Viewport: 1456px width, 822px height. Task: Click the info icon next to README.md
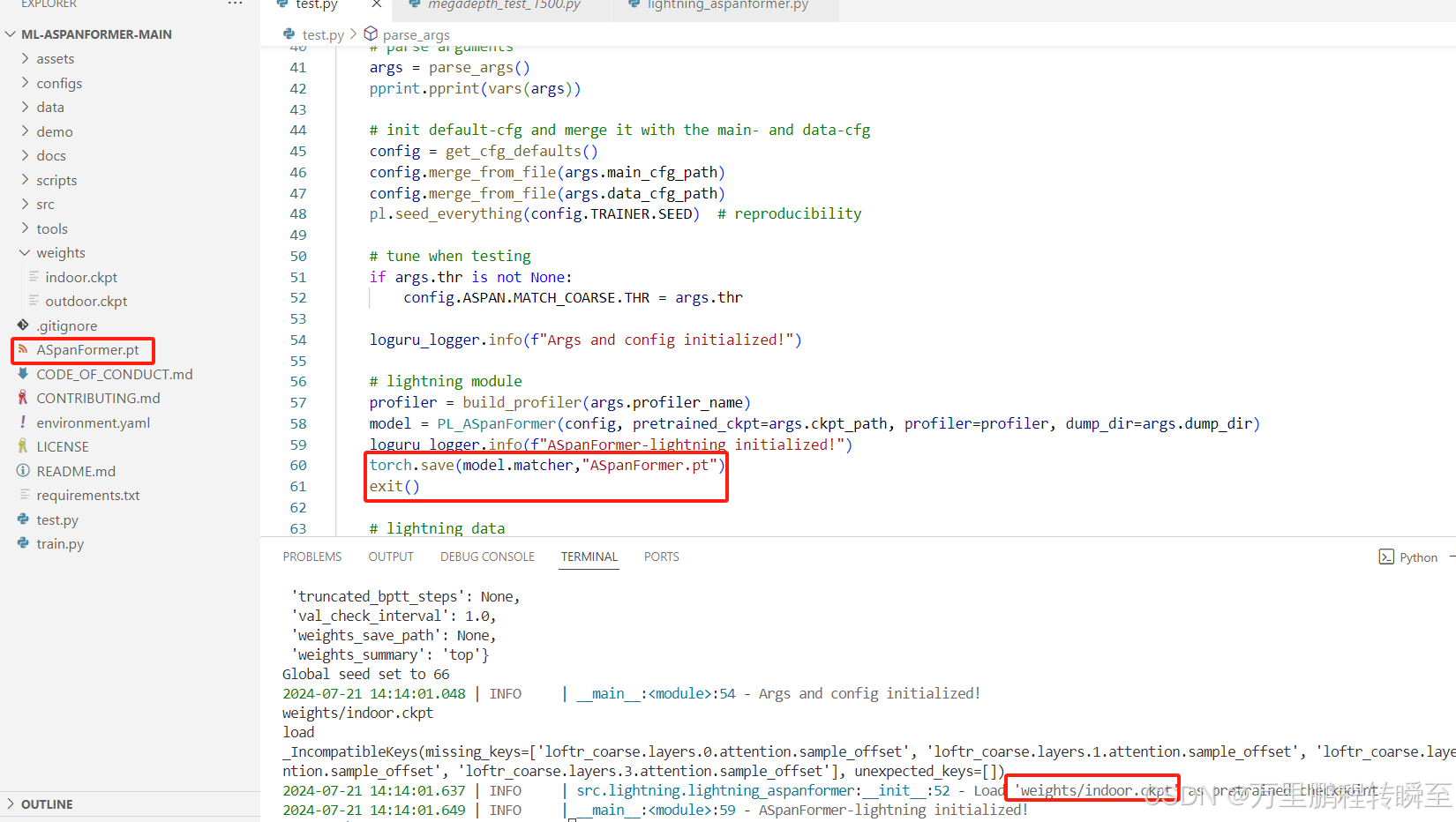[x=24, y=471]
